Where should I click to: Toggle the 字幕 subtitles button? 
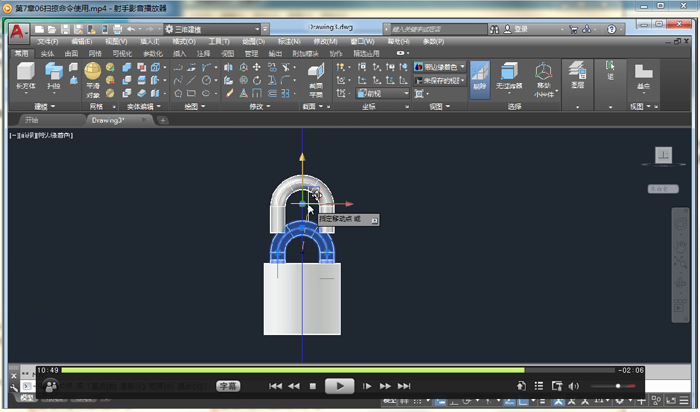(227, 385)
